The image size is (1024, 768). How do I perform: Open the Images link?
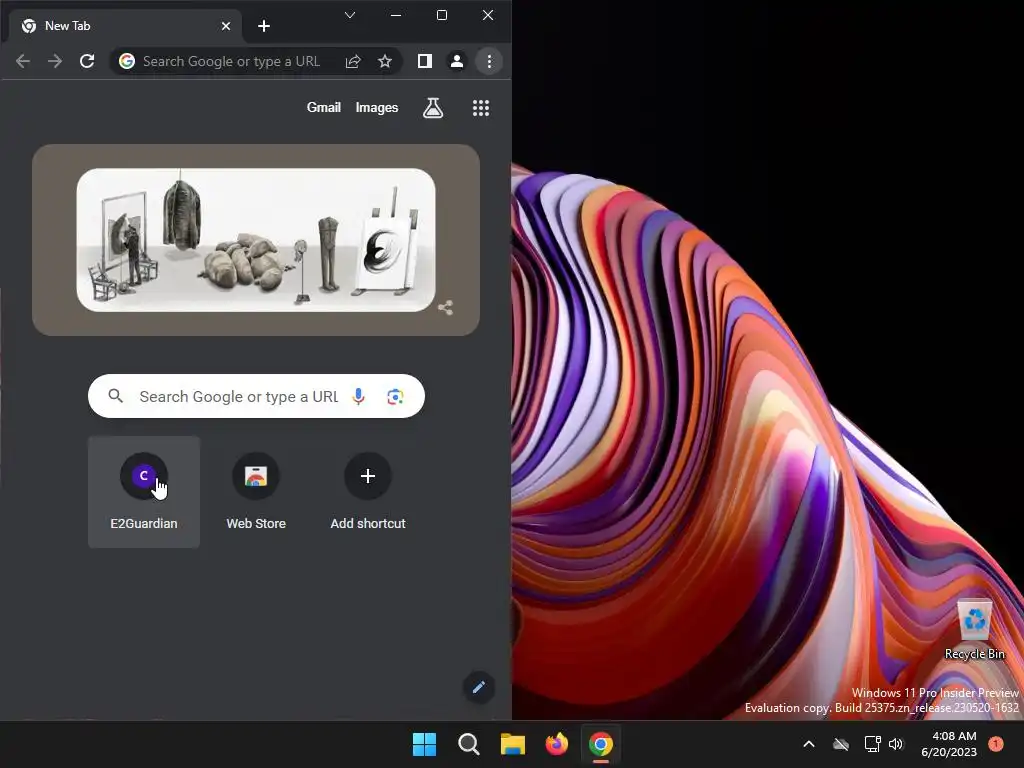(377, 108)
